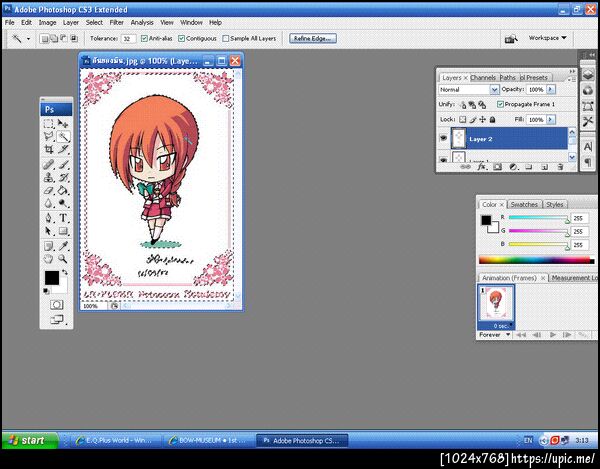This screenshot has width=600, height=469.
Task: Enable Sample All Layers checkbox
Action: click(226, 38)
